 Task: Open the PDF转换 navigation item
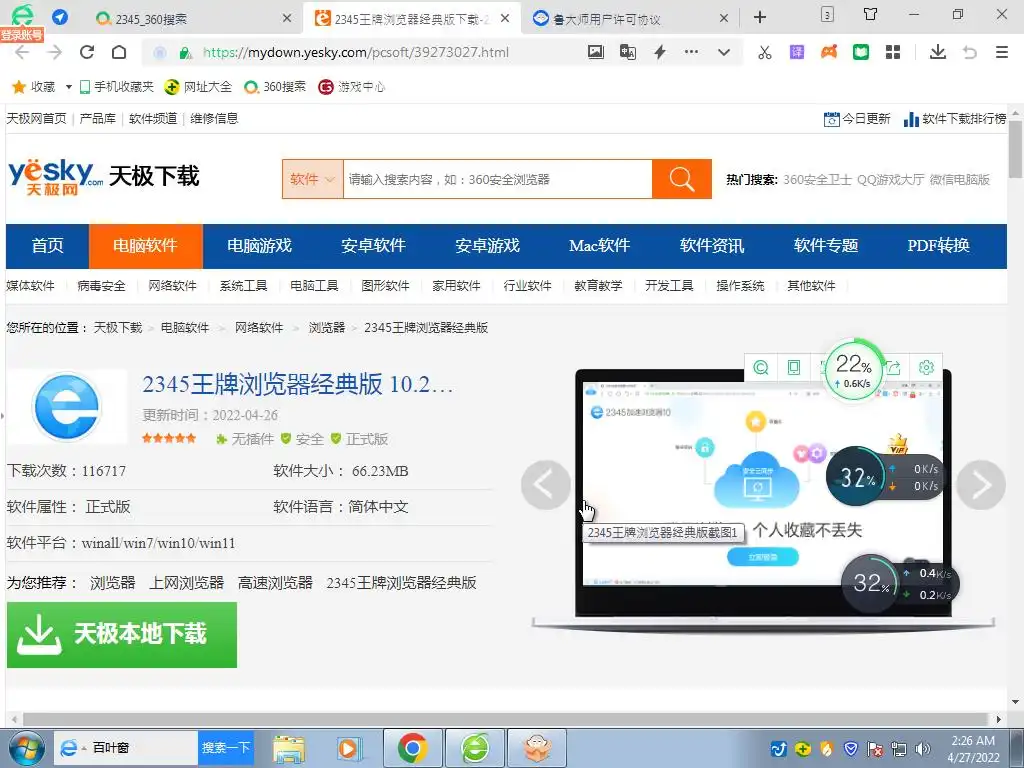coord(938,246)
